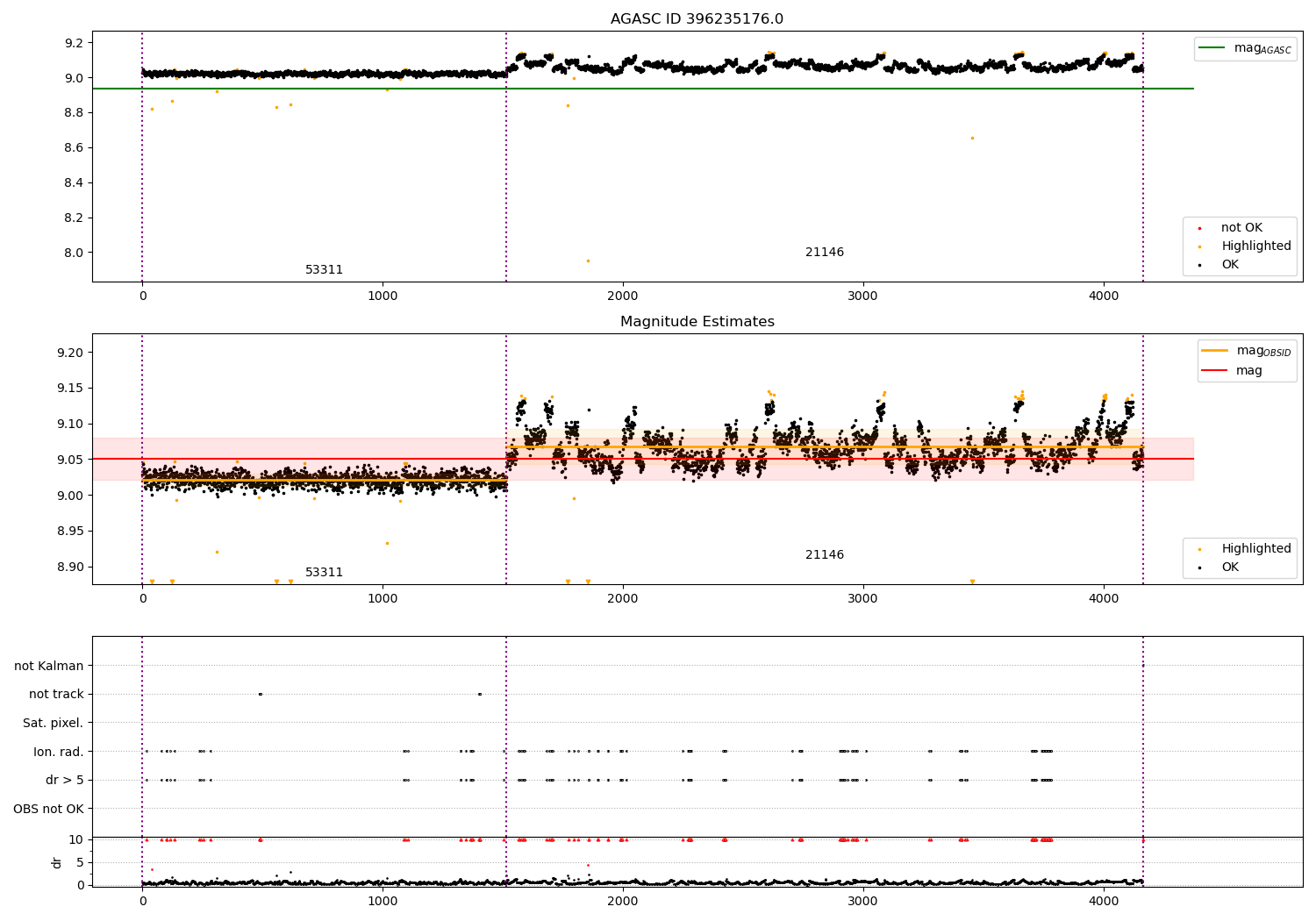The width and height of the screenshot is (1316, 921).
Task: Click the green mag AGASC legend line sample
Action: 1212,48
